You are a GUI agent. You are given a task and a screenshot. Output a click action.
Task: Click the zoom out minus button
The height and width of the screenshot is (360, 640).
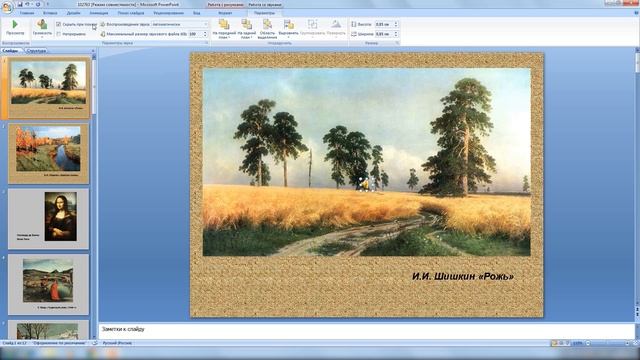pyautogui.click(x=588, y=343)
